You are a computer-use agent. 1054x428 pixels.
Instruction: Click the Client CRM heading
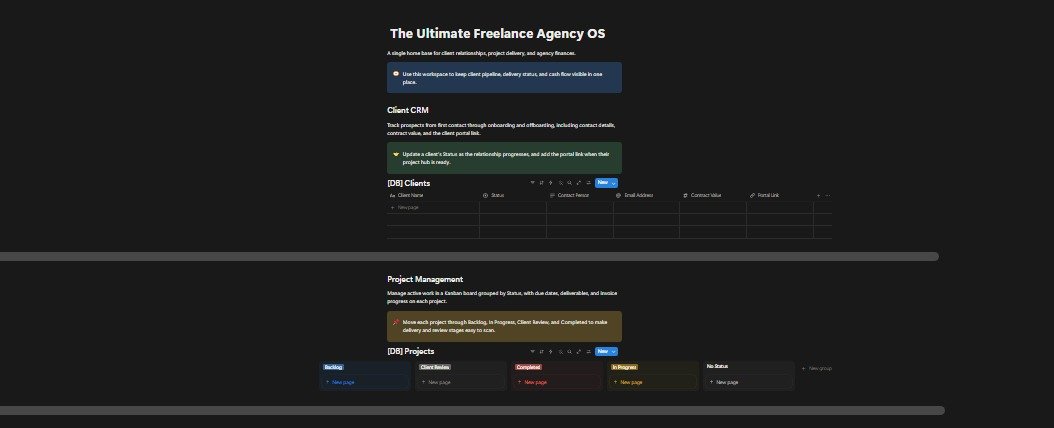pyautogui.click(x=407, y=110)
